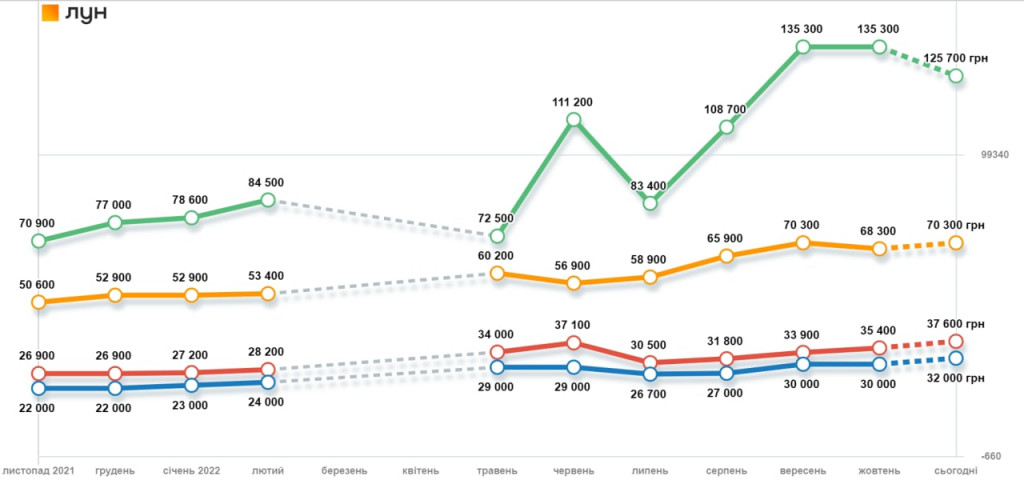Click the березень label on the month axis
Image resolution: width=1024 pixels, height=488 pixels.
(344, 470)
